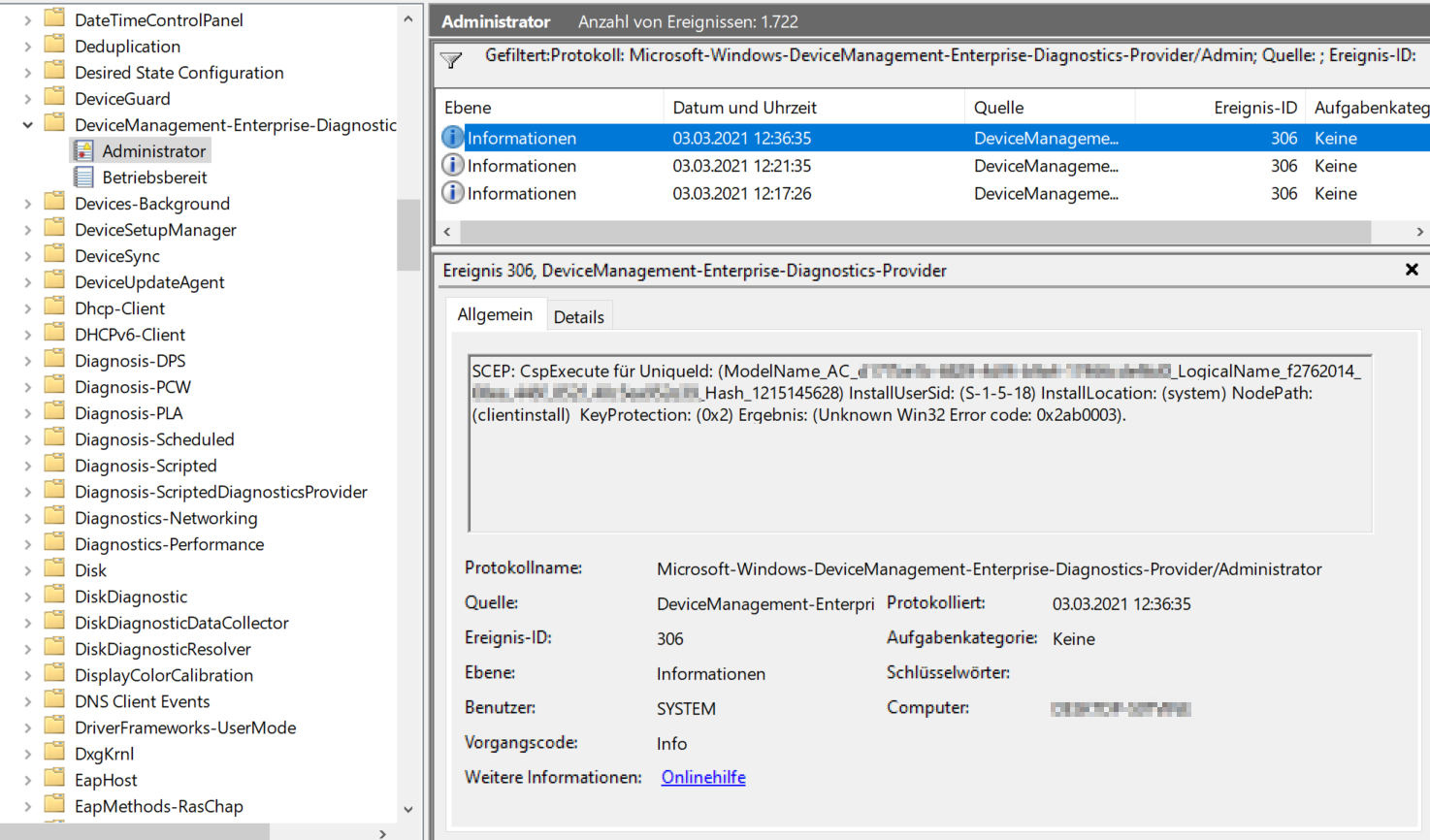Click the info icon of the 12:17:26 event
The image size is (1430, 840).
[453, 193]
